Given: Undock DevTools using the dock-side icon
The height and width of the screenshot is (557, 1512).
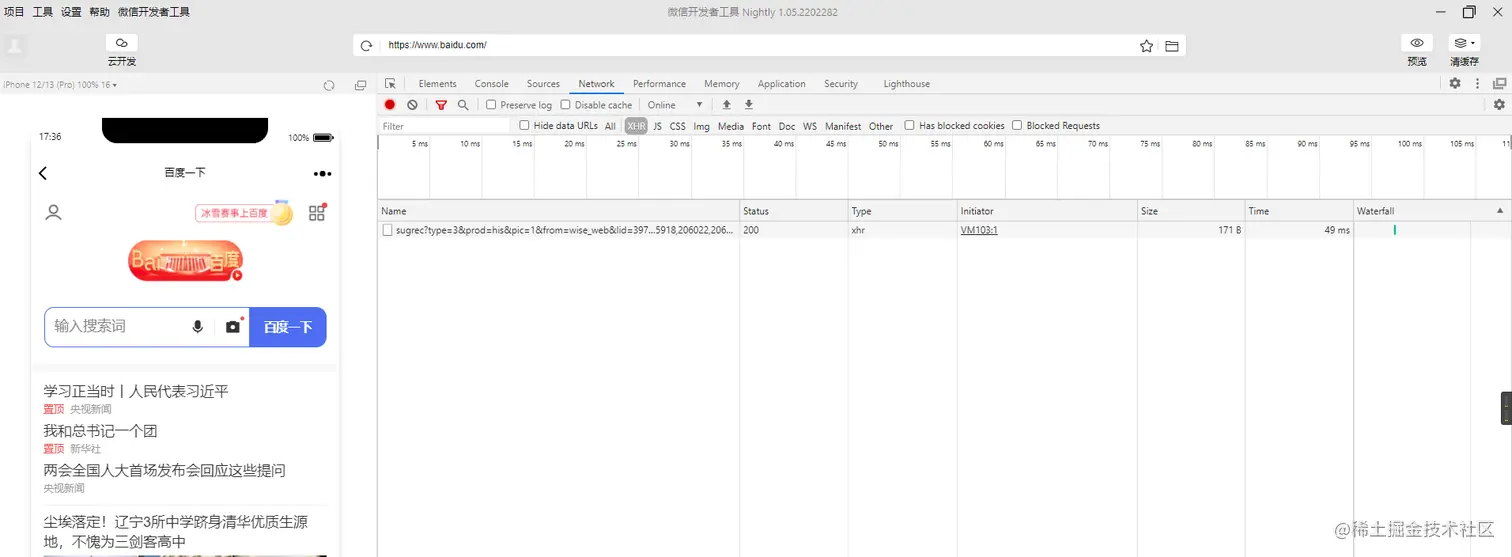Looking at the screenshot, I should 1499,84.
